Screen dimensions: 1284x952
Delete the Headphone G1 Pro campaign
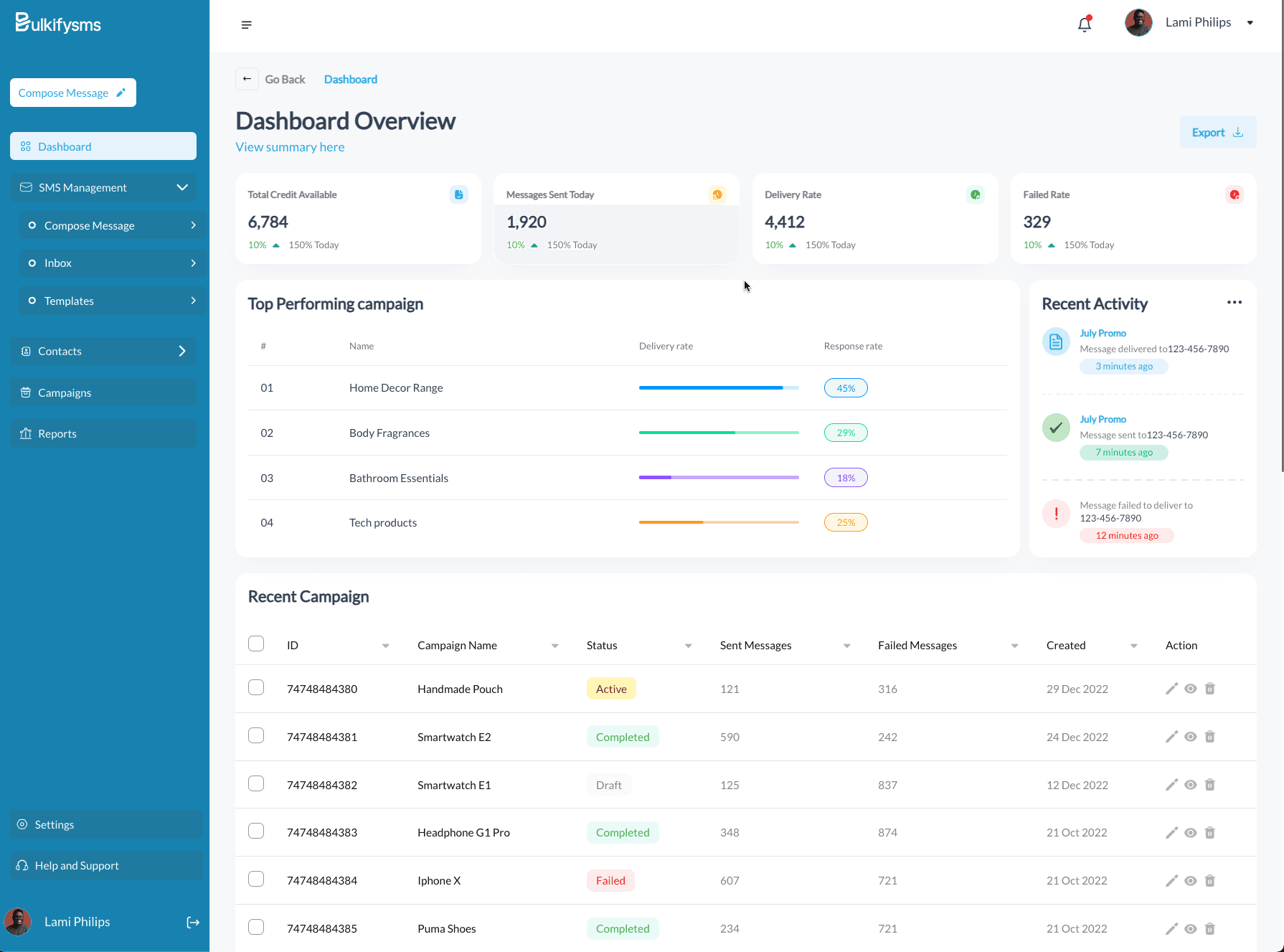coord(1210,833)
